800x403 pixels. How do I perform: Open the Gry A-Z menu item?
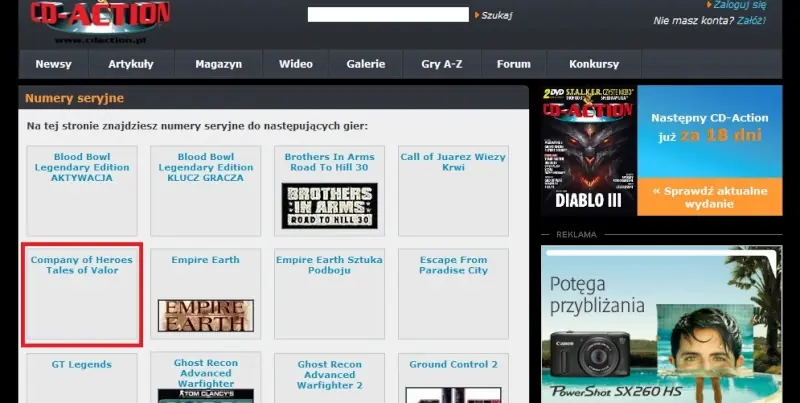442,64
